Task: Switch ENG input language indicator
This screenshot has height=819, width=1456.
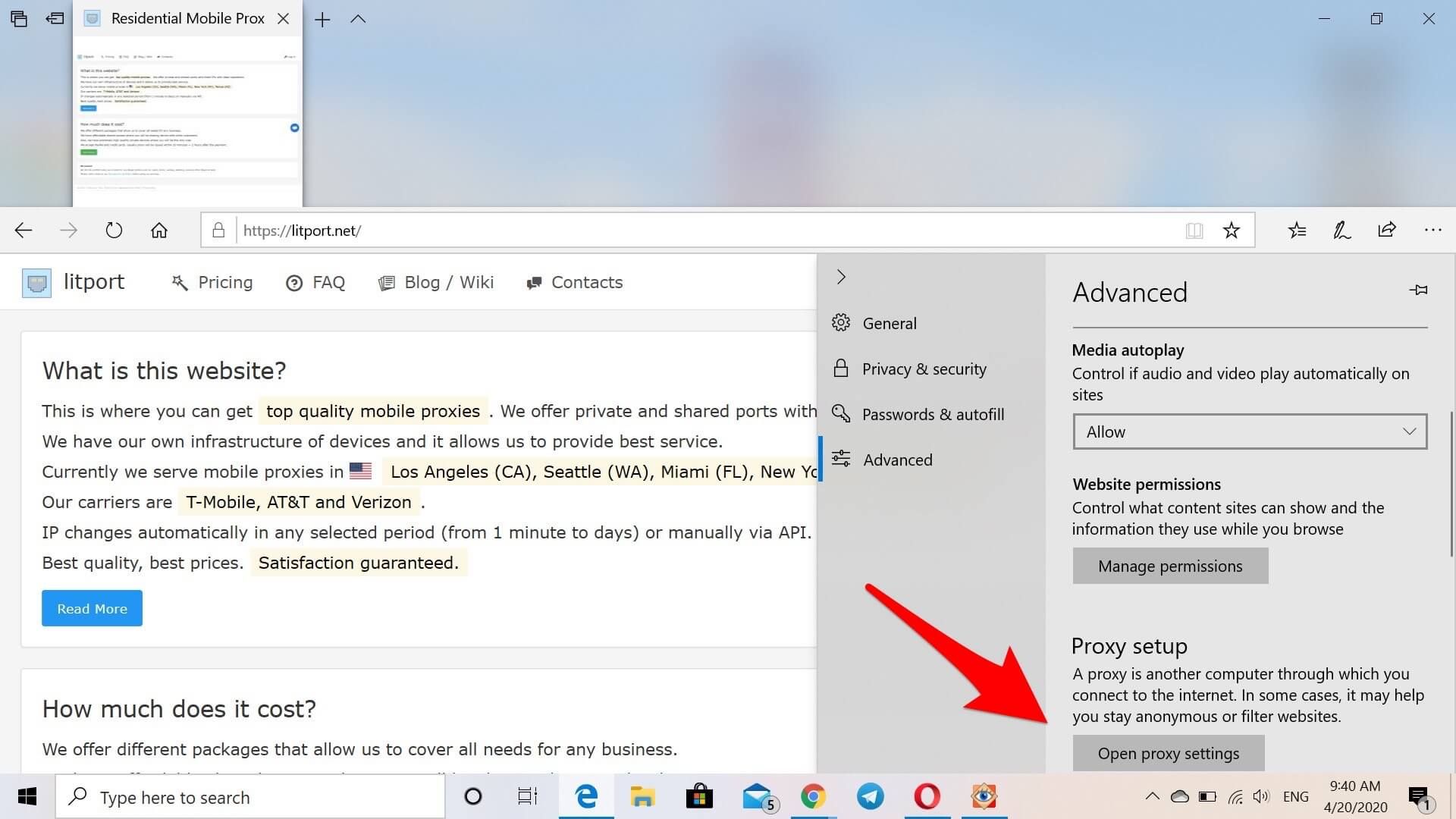Action: [1296, 796]
